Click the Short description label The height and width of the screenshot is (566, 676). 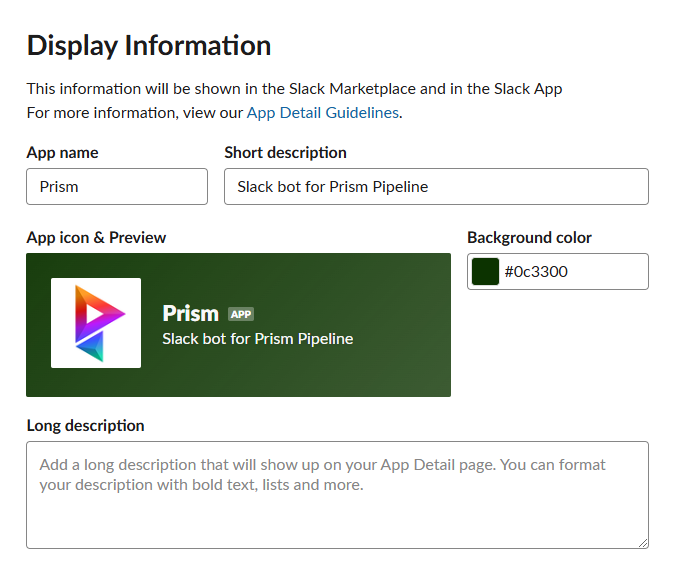pos(285,153)
